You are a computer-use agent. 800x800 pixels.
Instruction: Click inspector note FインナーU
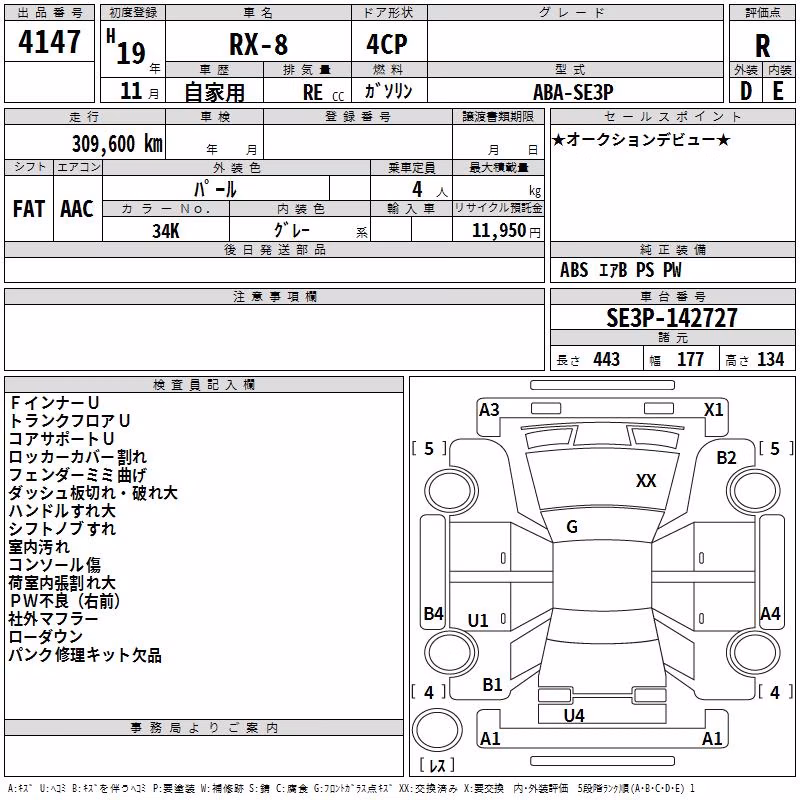[x=54, y=403]
